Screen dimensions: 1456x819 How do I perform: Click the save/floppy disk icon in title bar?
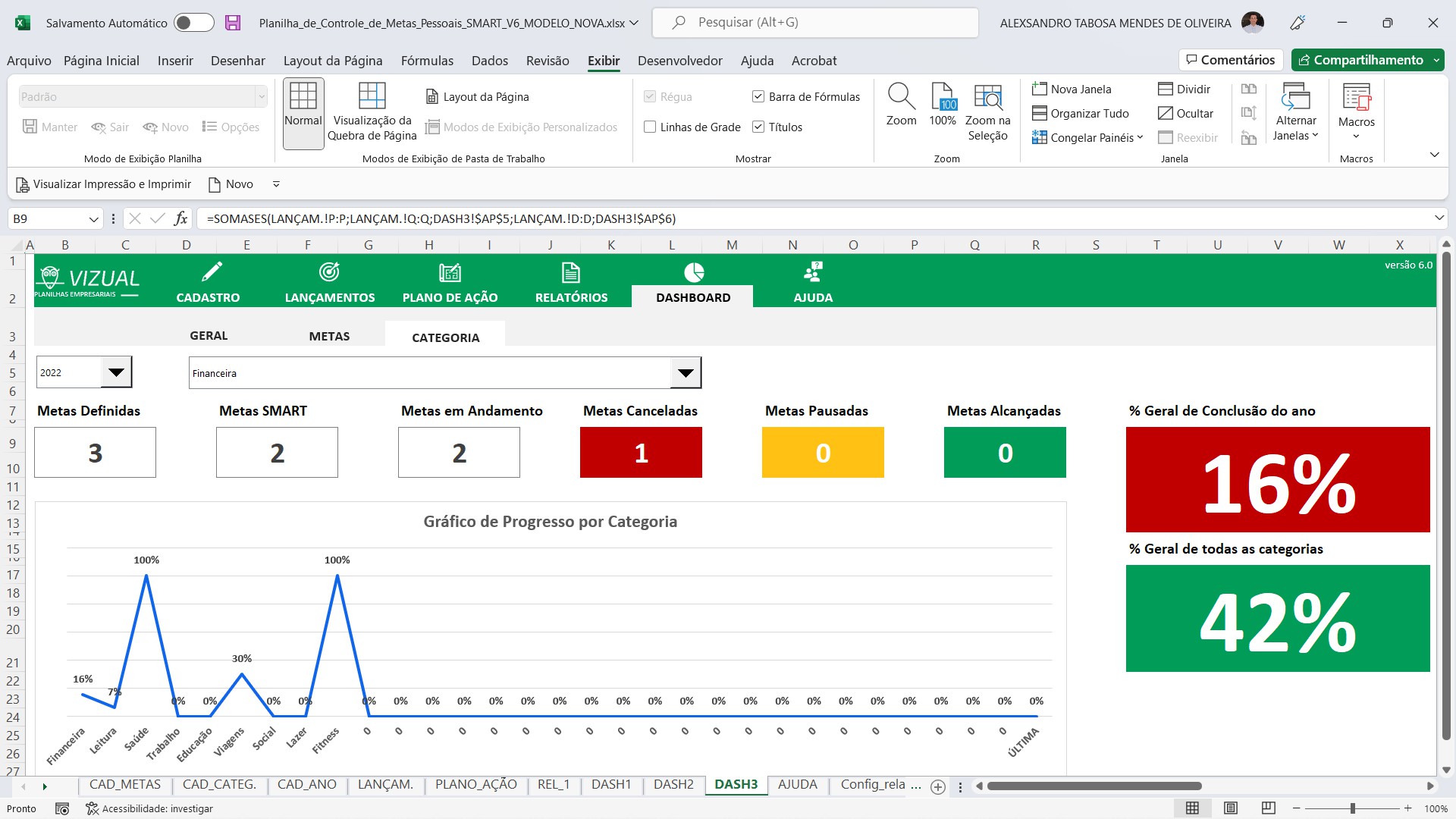(x=230, y=21)
